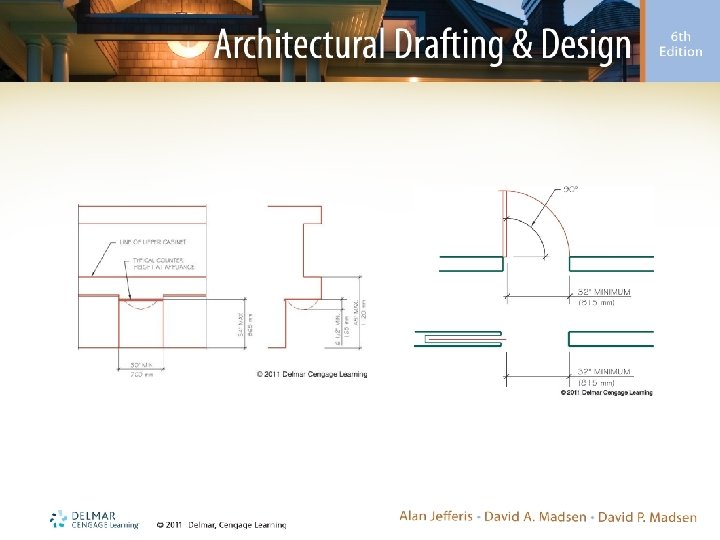Viewport: 720px width, 540px height.
Task: Click the Alan Jefferis author name
Action: pos(436,517)
